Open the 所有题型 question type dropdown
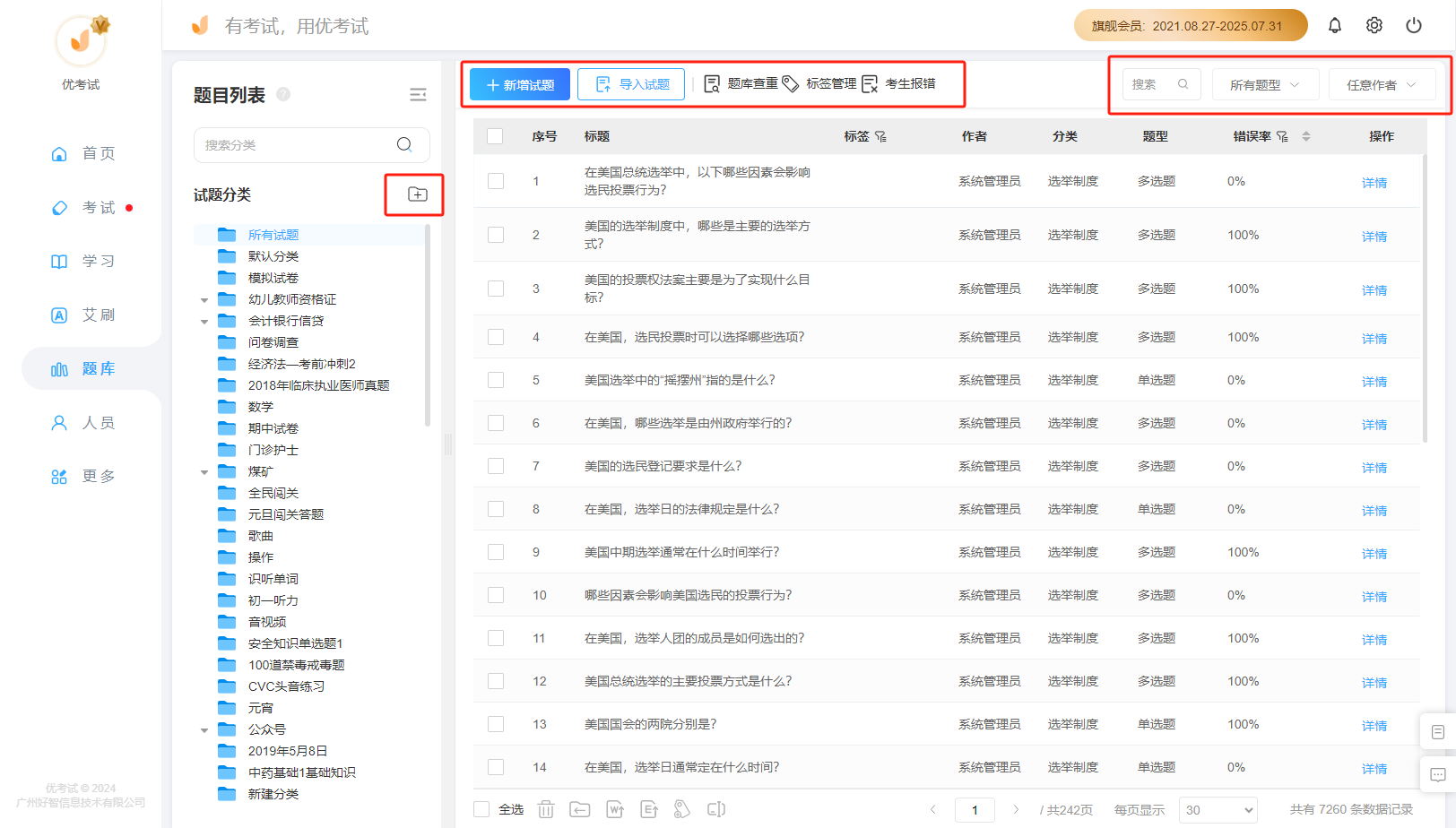1456x828 pixels. [x=1265, y=84]
